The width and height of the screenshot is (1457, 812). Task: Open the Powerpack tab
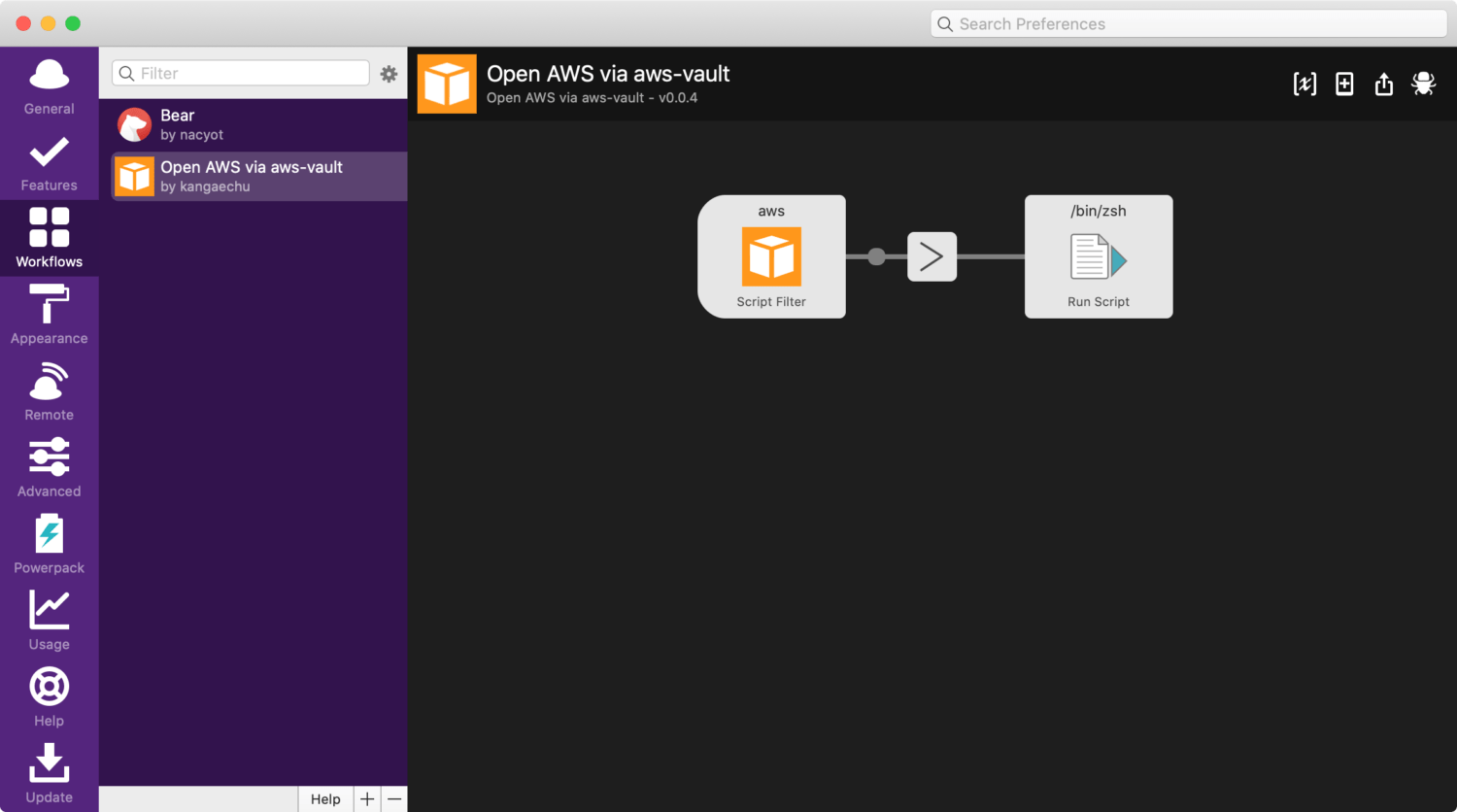click(49, 544)
